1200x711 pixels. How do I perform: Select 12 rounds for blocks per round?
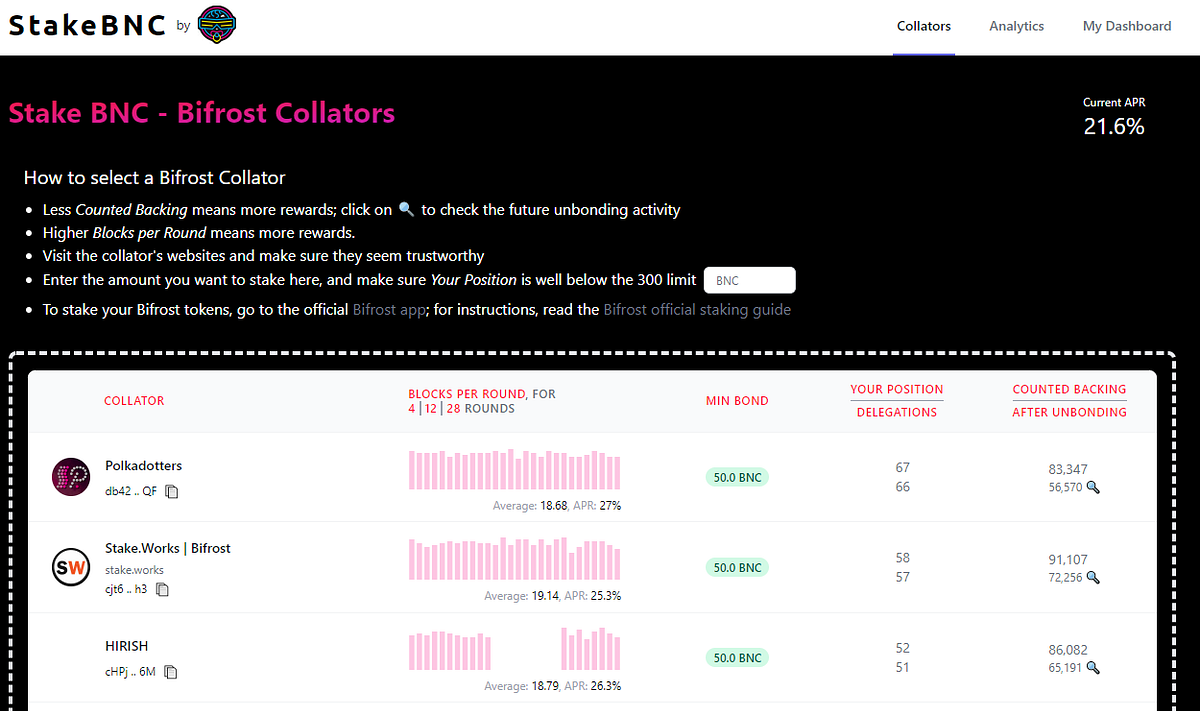pyautogui.click(x=431, y=408)
